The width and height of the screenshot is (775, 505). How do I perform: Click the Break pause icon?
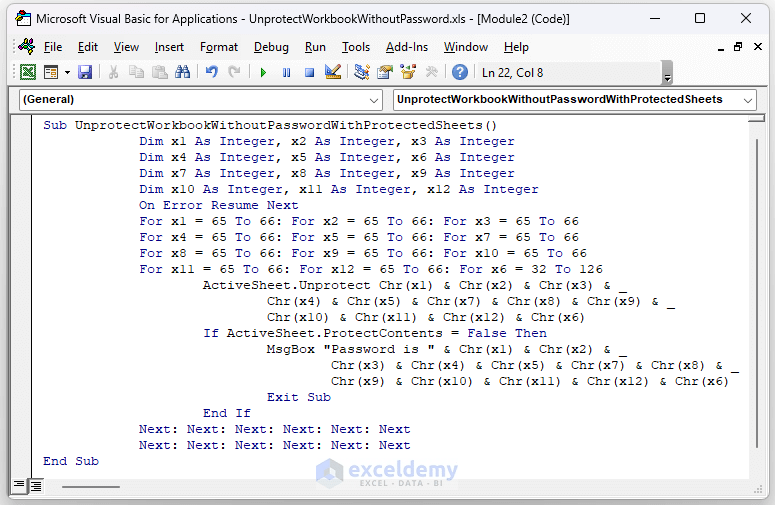click(x=286, y=73)
